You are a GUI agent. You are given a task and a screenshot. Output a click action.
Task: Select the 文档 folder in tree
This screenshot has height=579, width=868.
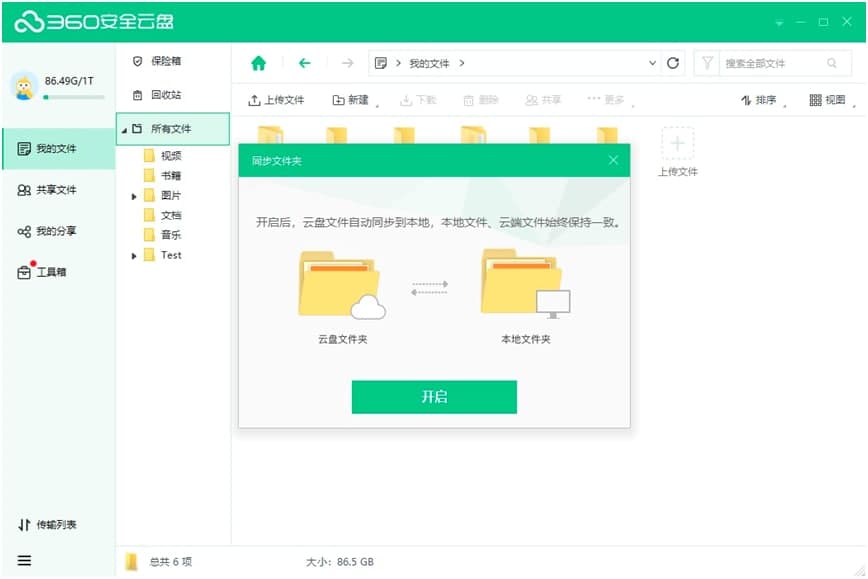[x=163, y=215]
